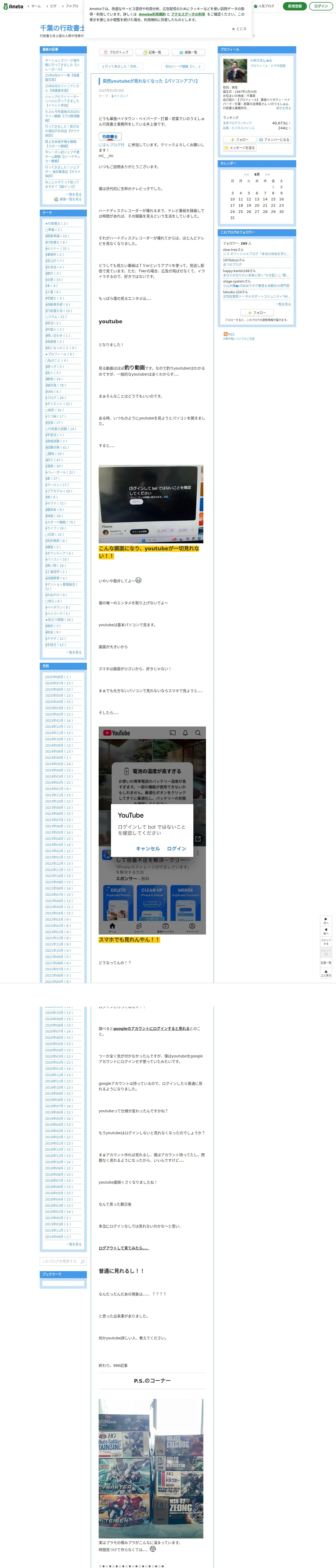Go to previous month in calendar
Image resolution: width=336 pixels, height=1568 pixels.
(x=246, y=175)
